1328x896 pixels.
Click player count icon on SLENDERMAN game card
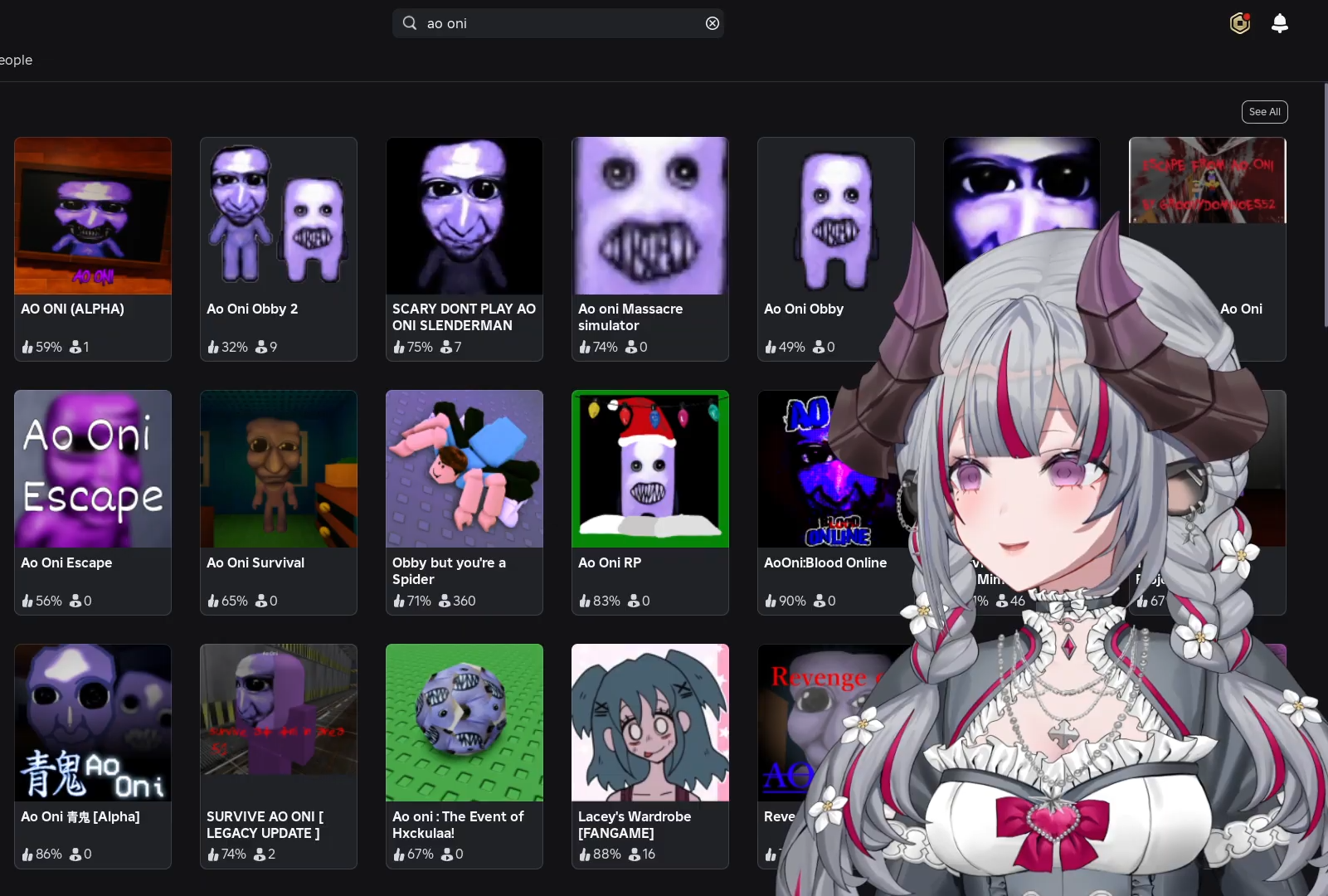pos(446,347)
